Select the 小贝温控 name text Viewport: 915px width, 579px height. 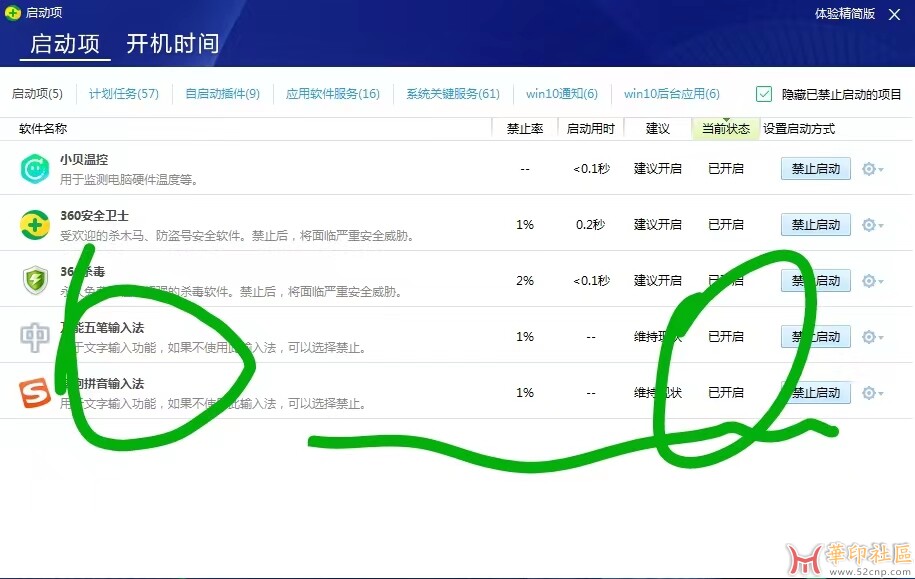[x=84, y=159]
